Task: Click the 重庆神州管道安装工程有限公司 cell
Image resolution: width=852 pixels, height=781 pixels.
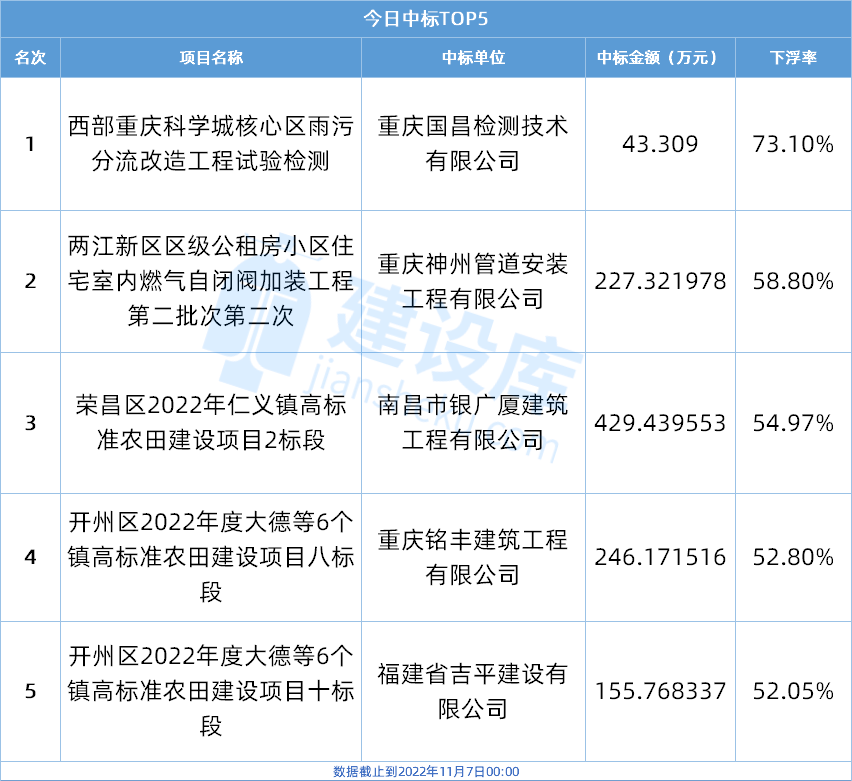Action: (x=473, y=281)
